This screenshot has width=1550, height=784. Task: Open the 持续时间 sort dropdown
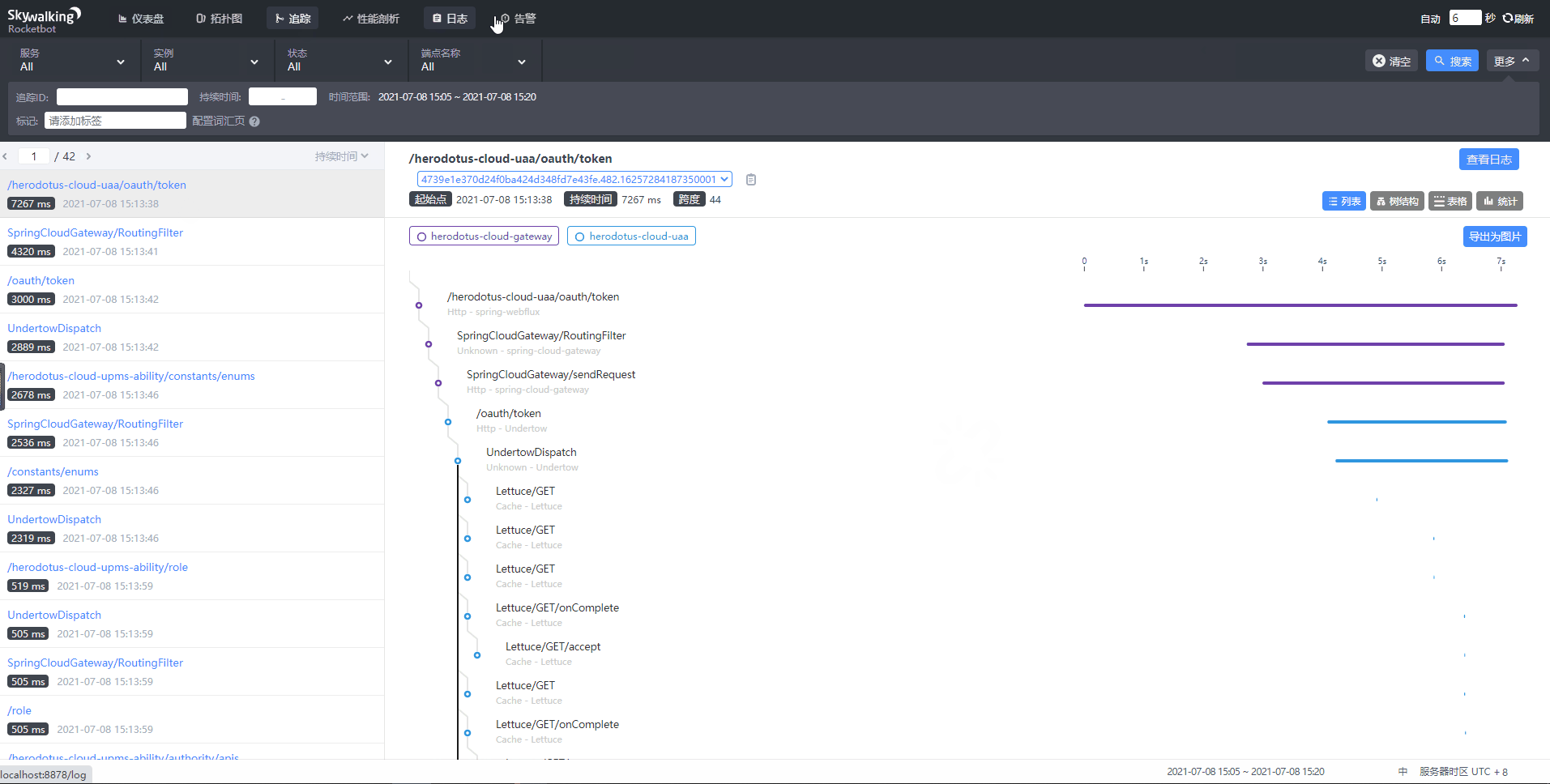click(341, 156)
